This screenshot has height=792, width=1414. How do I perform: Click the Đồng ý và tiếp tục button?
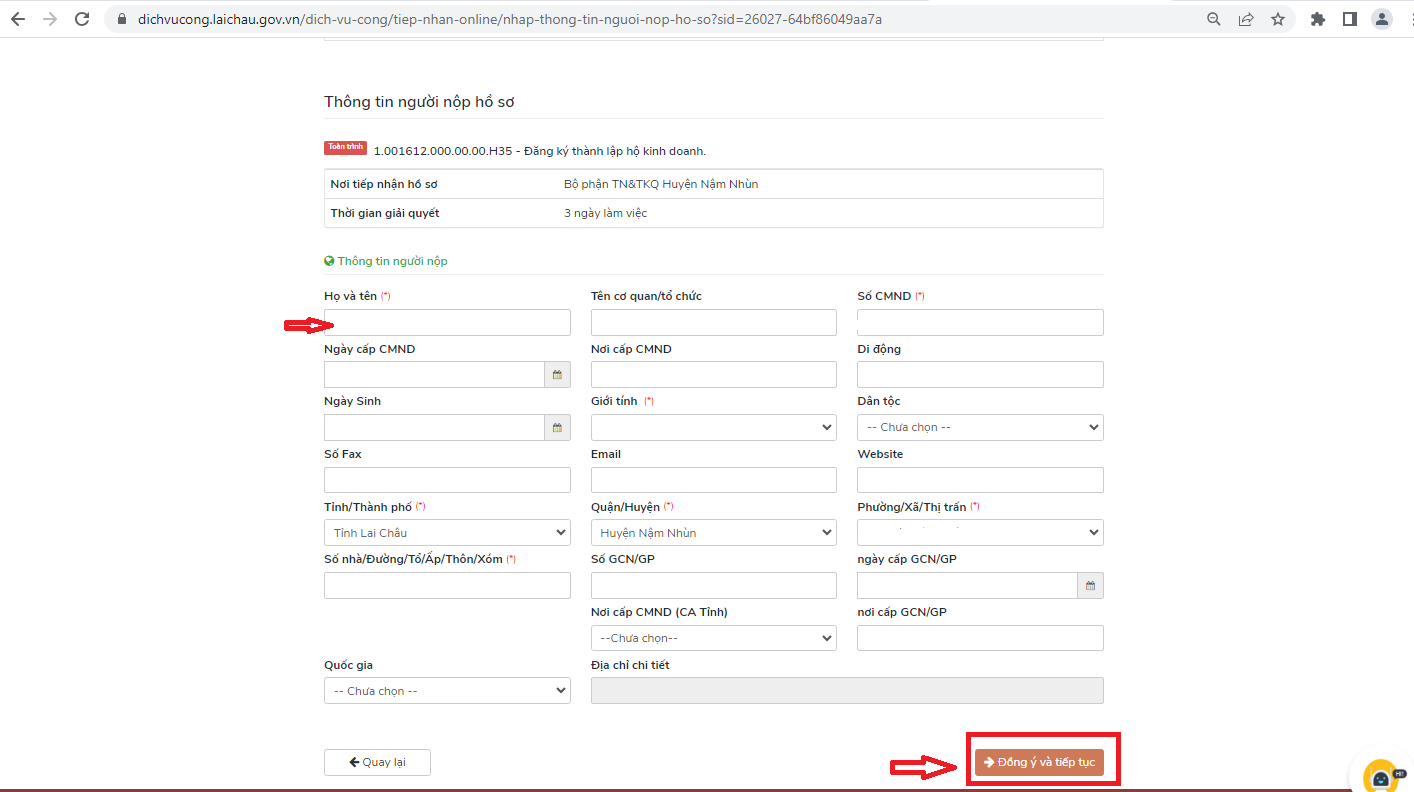[1039, 762]
